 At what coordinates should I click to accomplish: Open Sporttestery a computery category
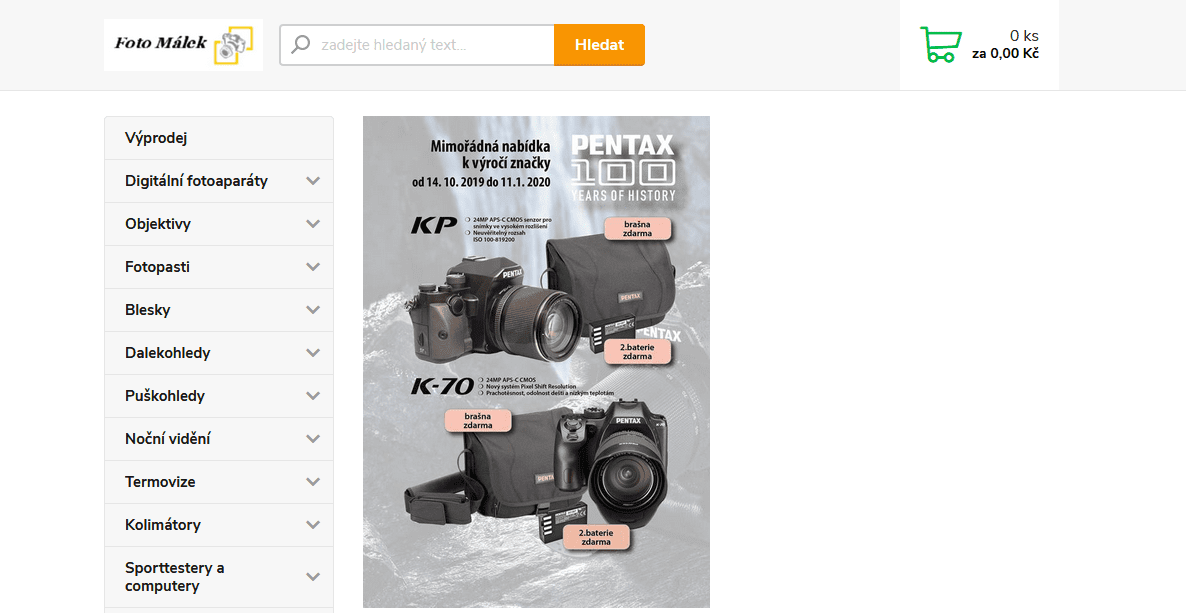(x=175, y=577)
